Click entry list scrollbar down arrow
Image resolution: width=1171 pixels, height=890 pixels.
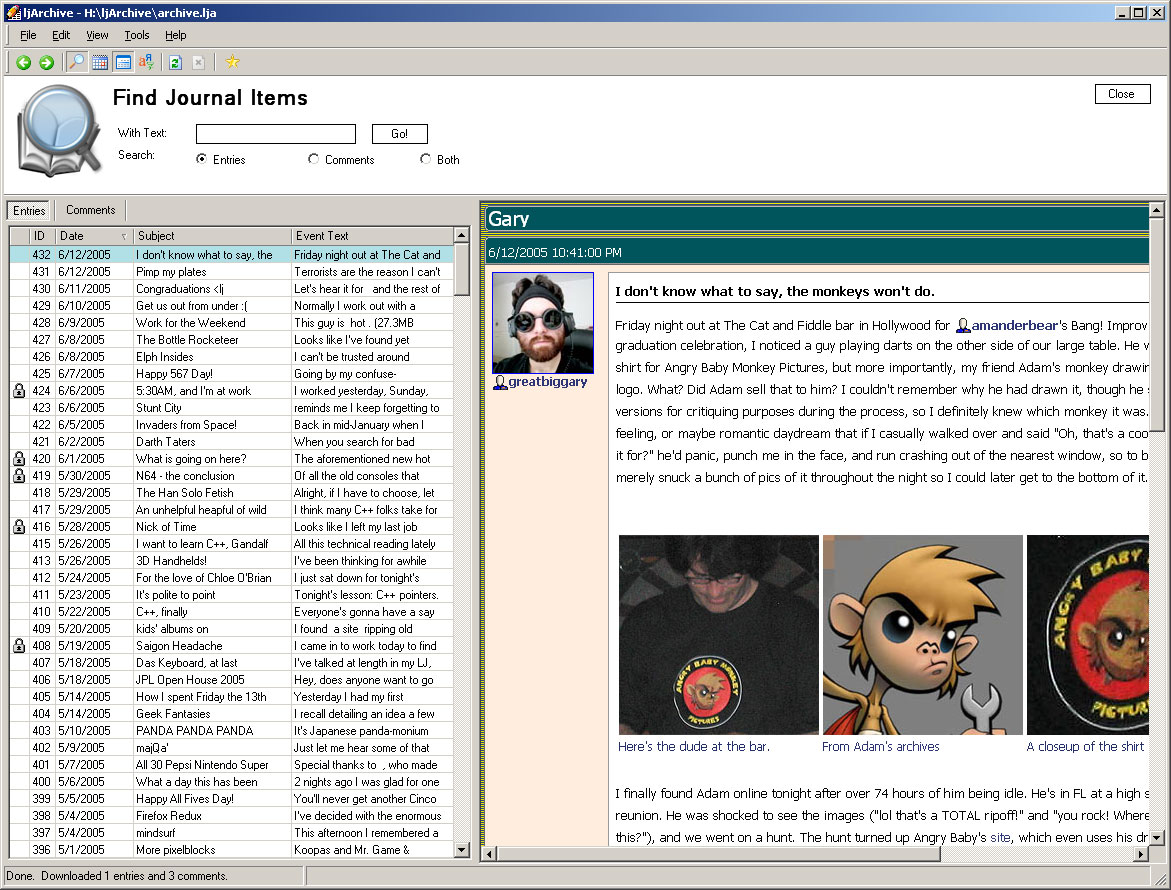tap(462, 849)
